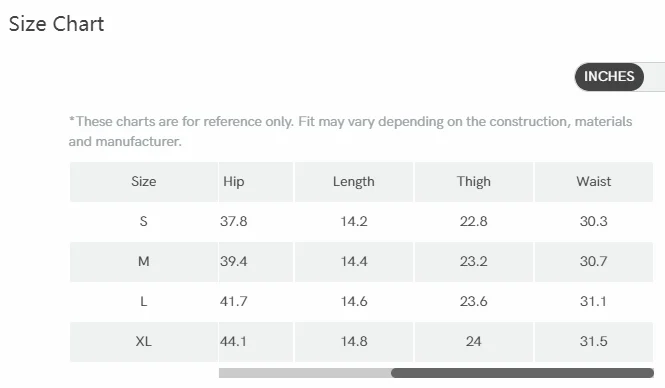The image size is (665, 388).
Task: Select the INCHES unit toggle
Action: tap(609, 77)
